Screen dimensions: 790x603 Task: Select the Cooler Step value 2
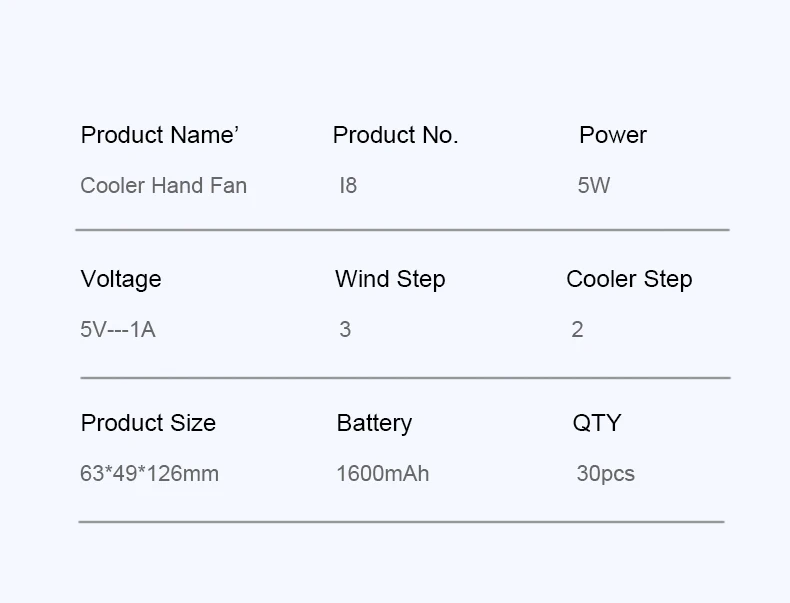point(577,330)
